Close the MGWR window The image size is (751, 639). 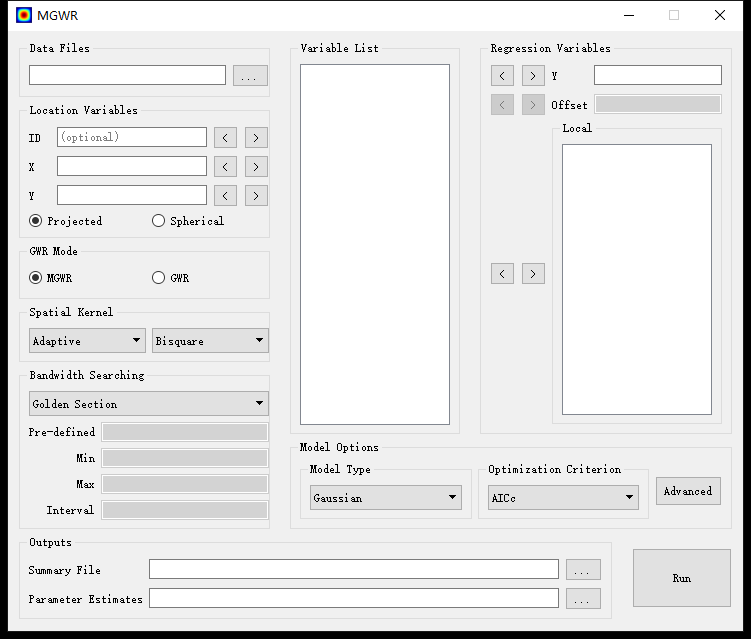[720, 15]
